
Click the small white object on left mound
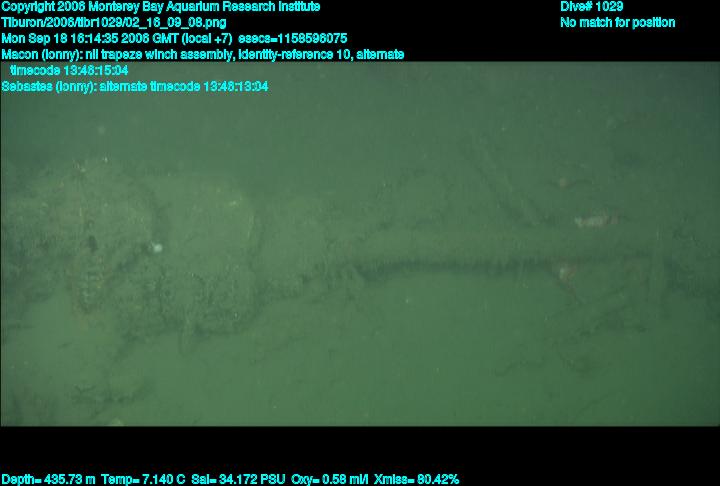(x=155, y=246)
